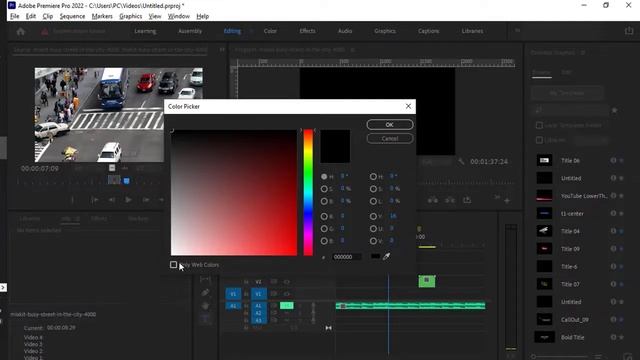Click the Export Frame icon in Program monitor
Viewport: 640px width, 360px height.
[467, 200]
